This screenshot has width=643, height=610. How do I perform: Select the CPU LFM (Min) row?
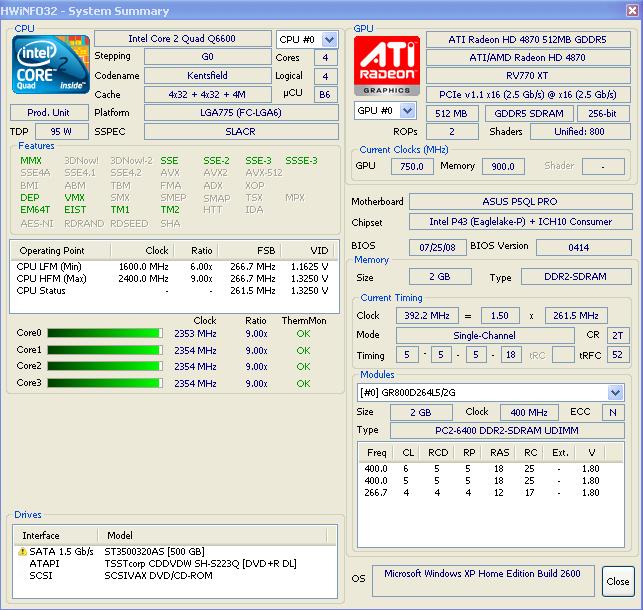[174, 267]
